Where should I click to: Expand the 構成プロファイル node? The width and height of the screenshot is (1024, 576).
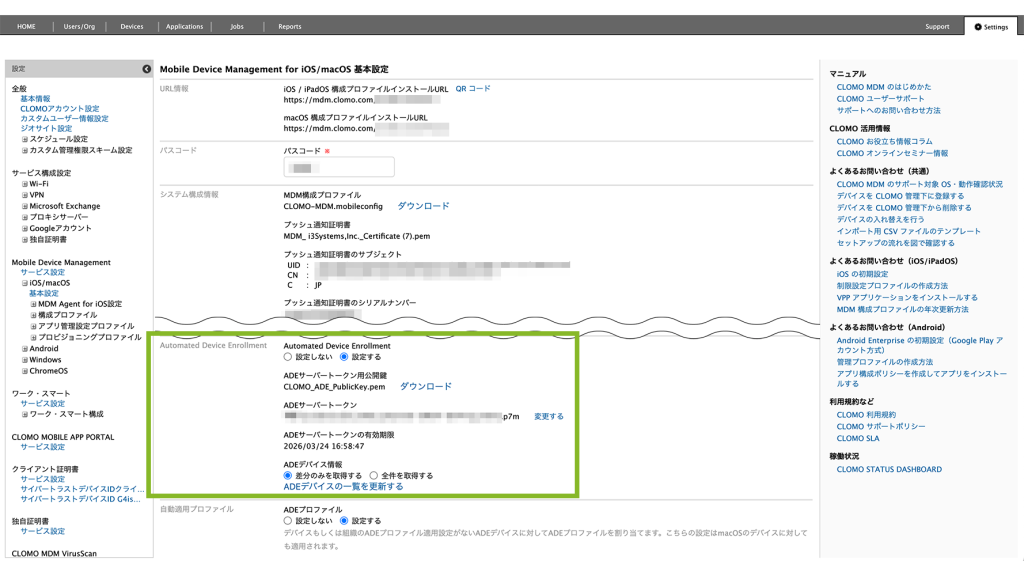33,315
